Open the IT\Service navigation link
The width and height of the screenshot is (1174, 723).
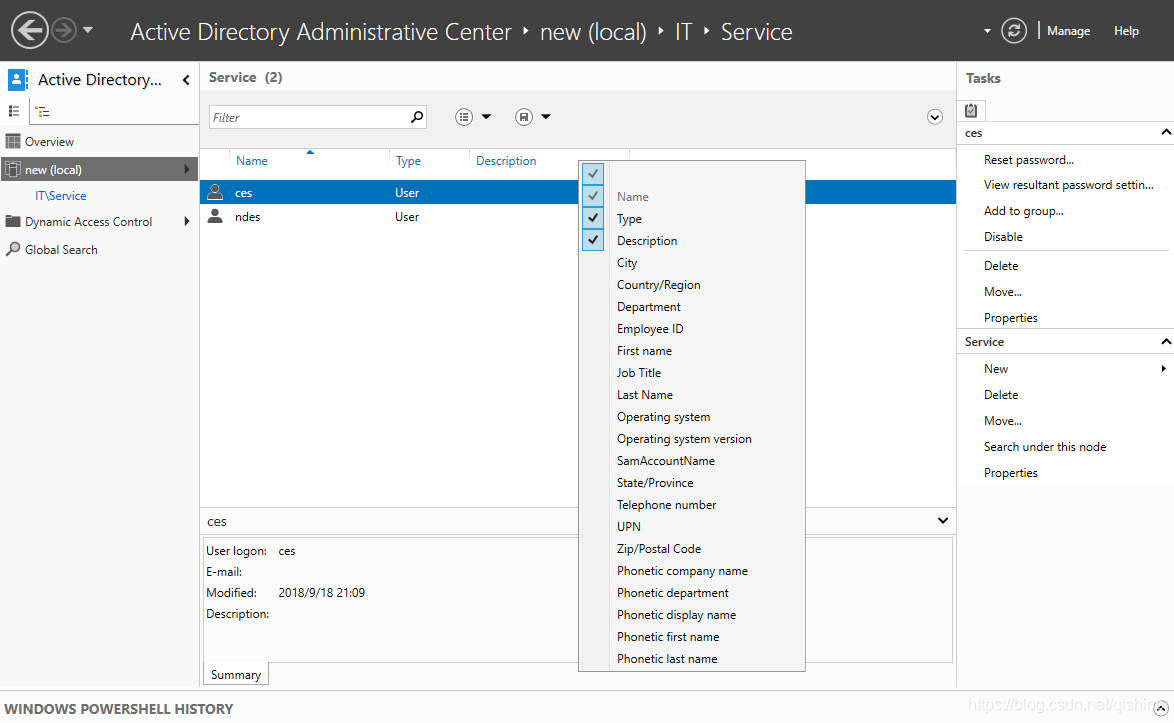tap(61, 195)
